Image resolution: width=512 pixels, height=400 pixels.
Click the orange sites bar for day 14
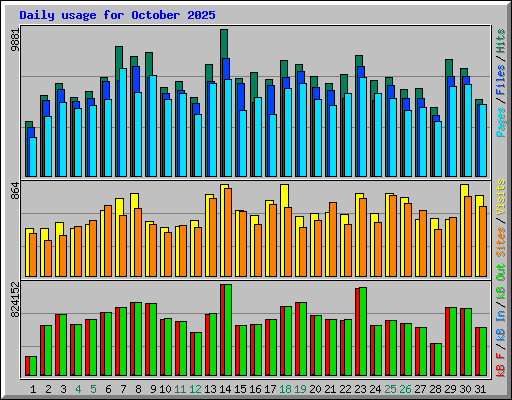pyautogui.click(x=228, y=232)
